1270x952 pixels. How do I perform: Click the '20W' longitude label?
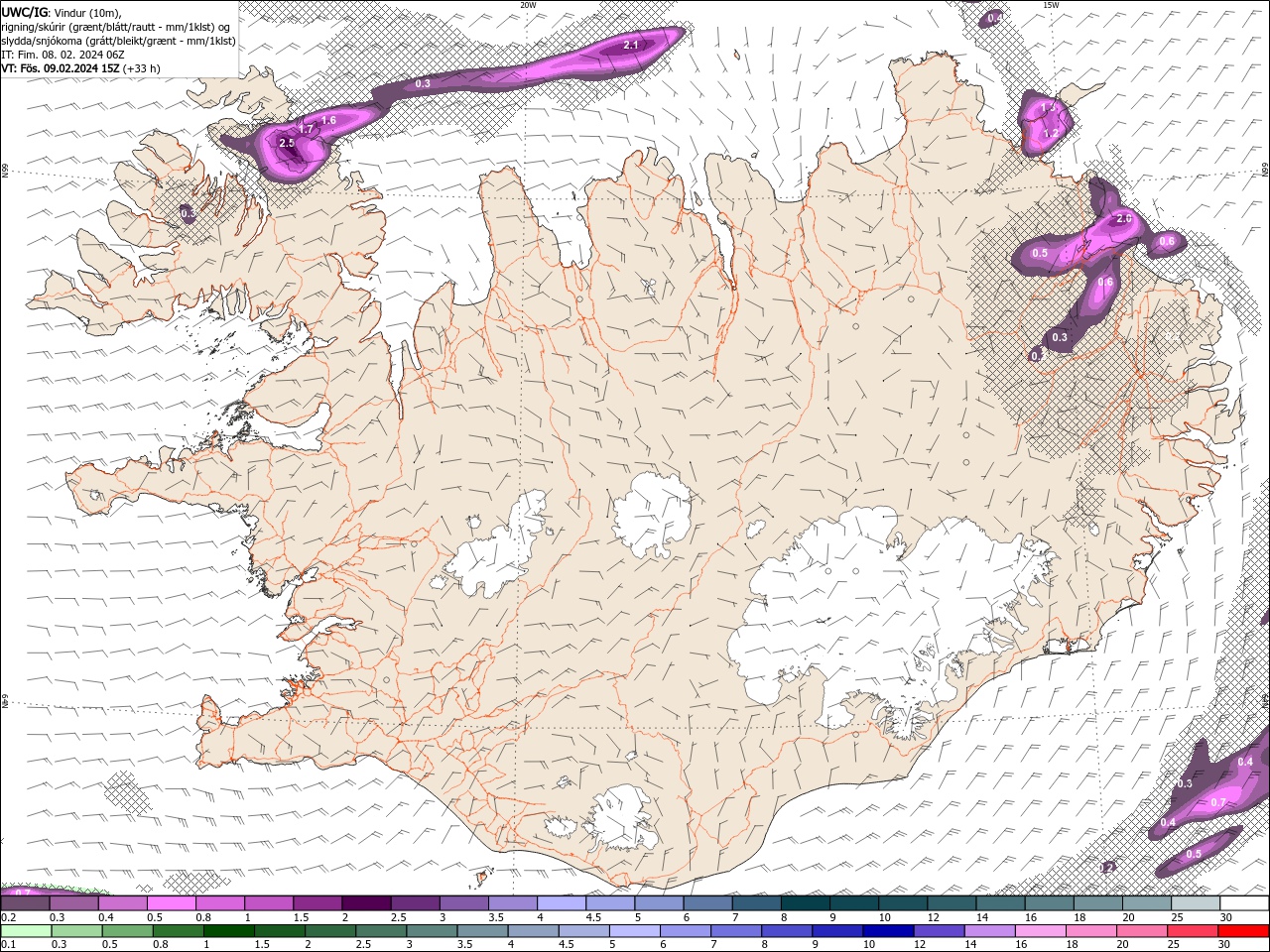529,5
